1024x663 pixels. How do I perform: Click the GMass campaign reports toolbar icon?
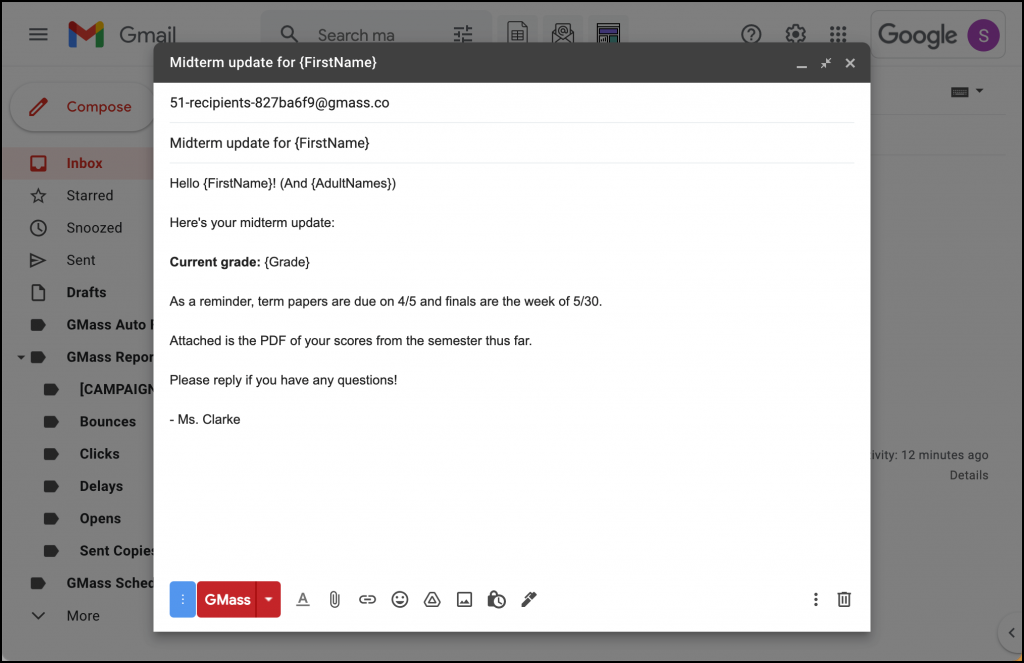[x=608, y=33]
